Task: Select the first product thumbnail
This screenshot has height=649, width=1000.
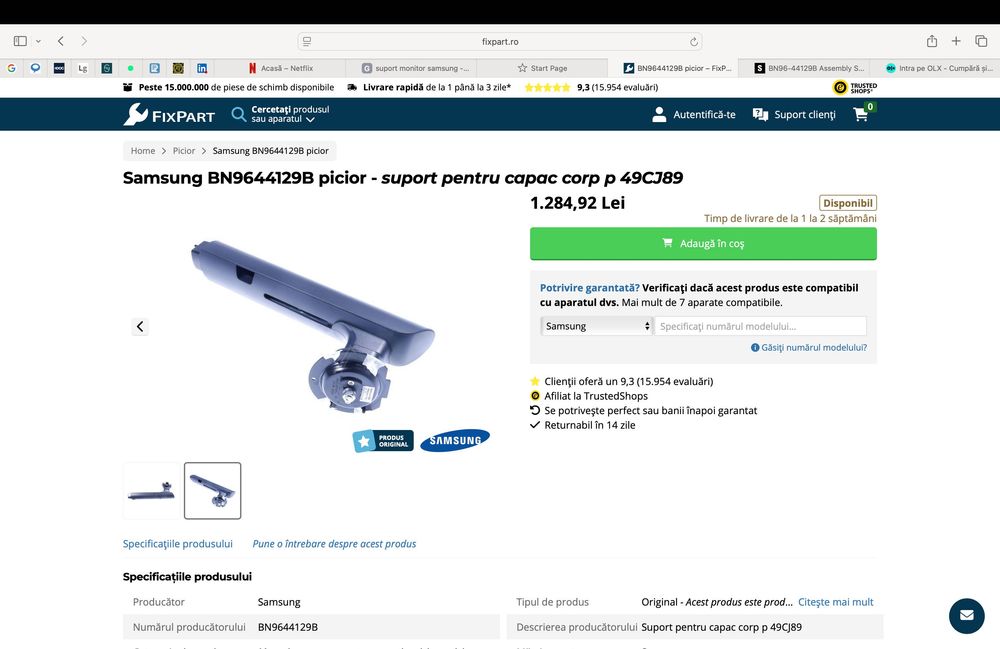Action: [151, 491]
